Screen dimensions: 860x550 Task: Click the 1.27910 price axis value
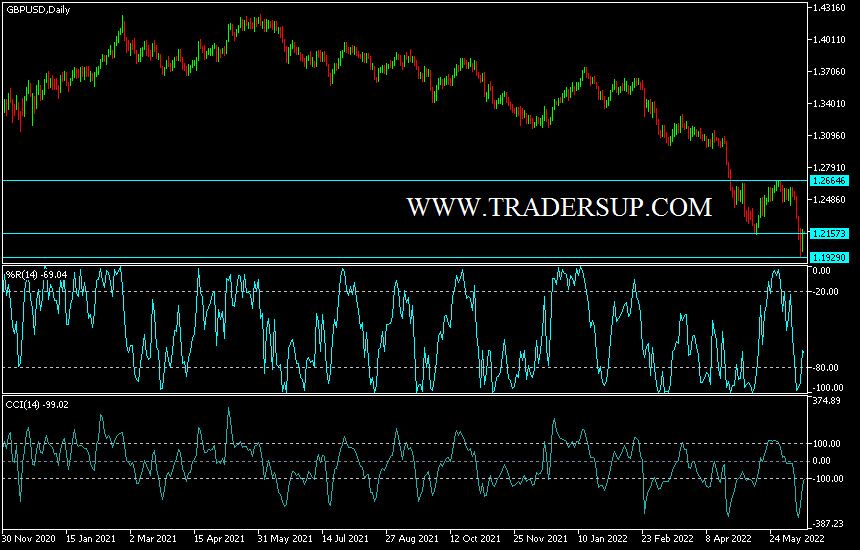tap(830, 167)
